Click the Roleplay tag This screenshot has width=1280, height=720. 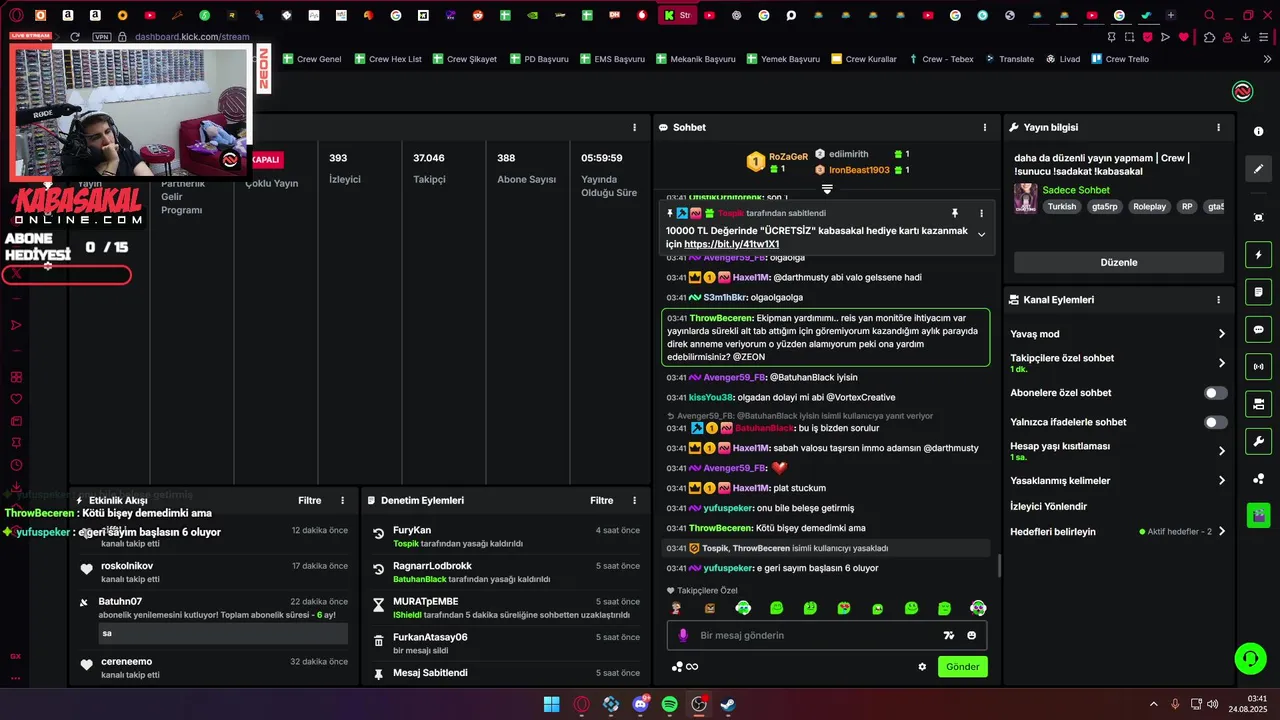[1149, 207]
